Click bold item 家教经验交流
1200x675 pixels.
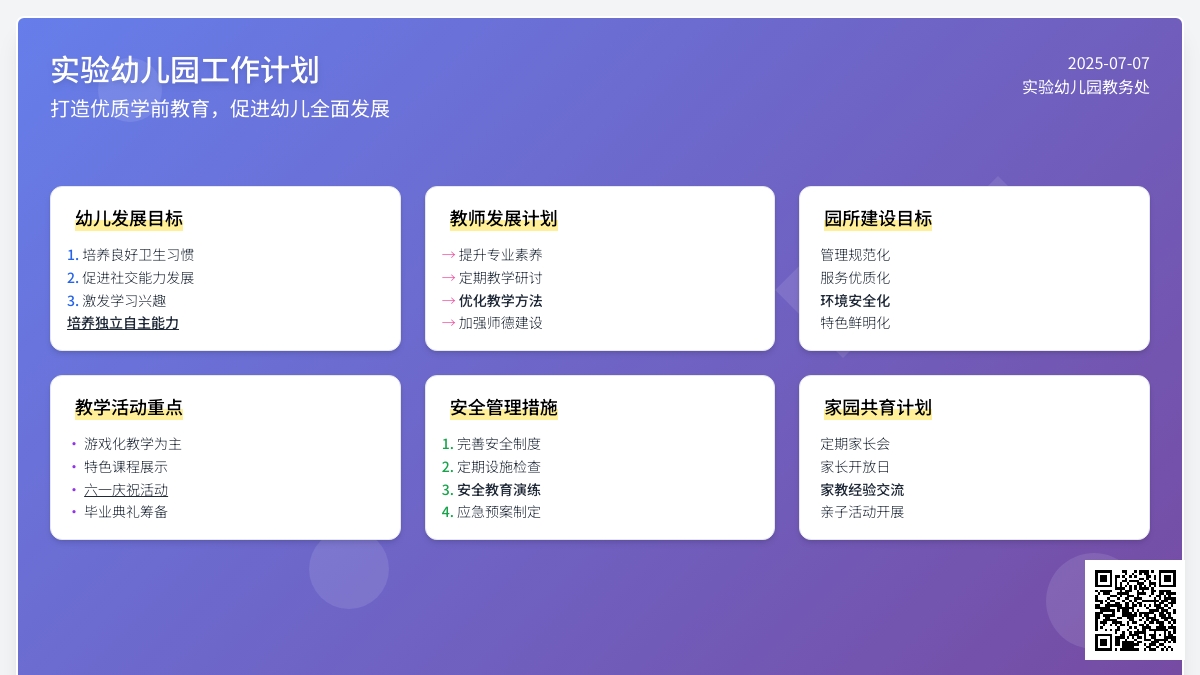tap(862, 490)
